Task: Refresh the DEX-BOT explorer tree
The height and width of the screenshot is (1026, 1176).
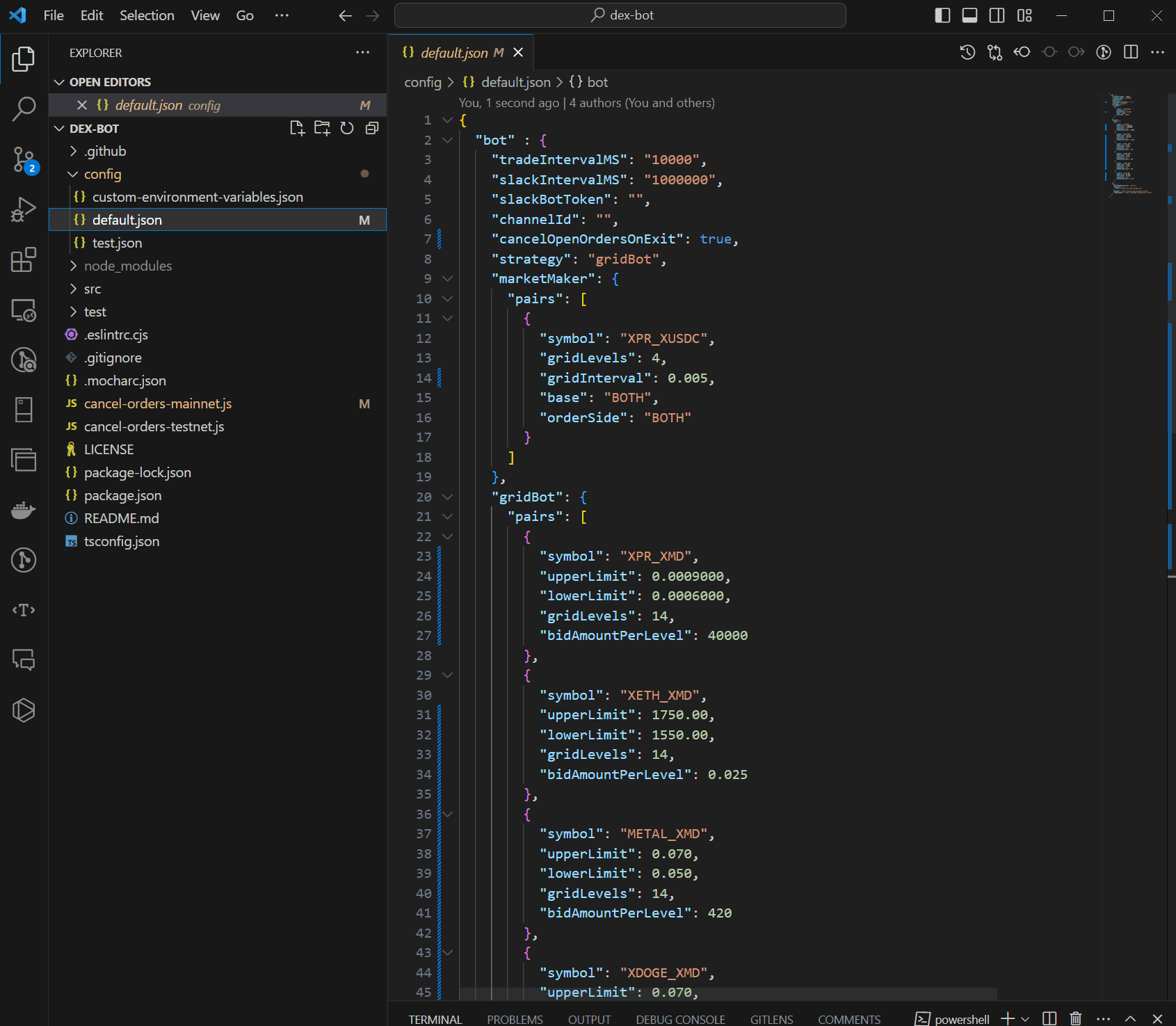Action: pos(347,128)
